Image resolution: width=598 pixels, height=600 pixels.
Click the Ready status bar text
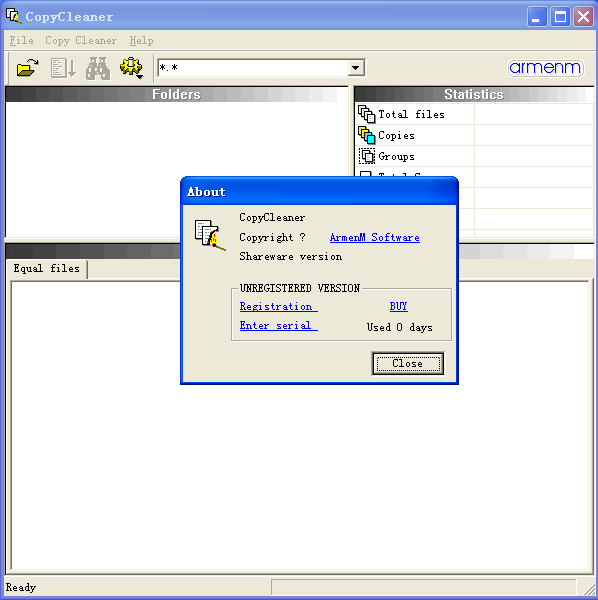coord(21,587)
